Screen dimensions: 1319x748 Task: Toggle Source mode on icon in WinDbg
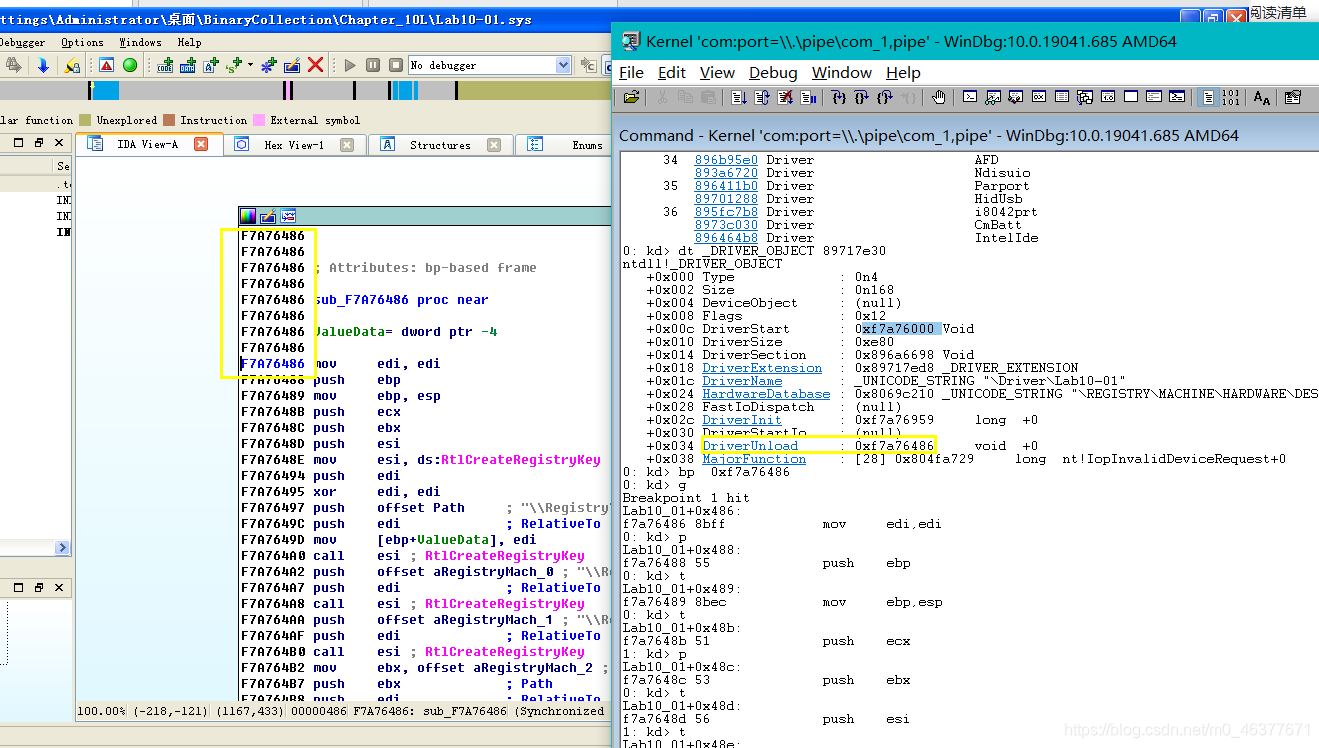point(1207,97)
